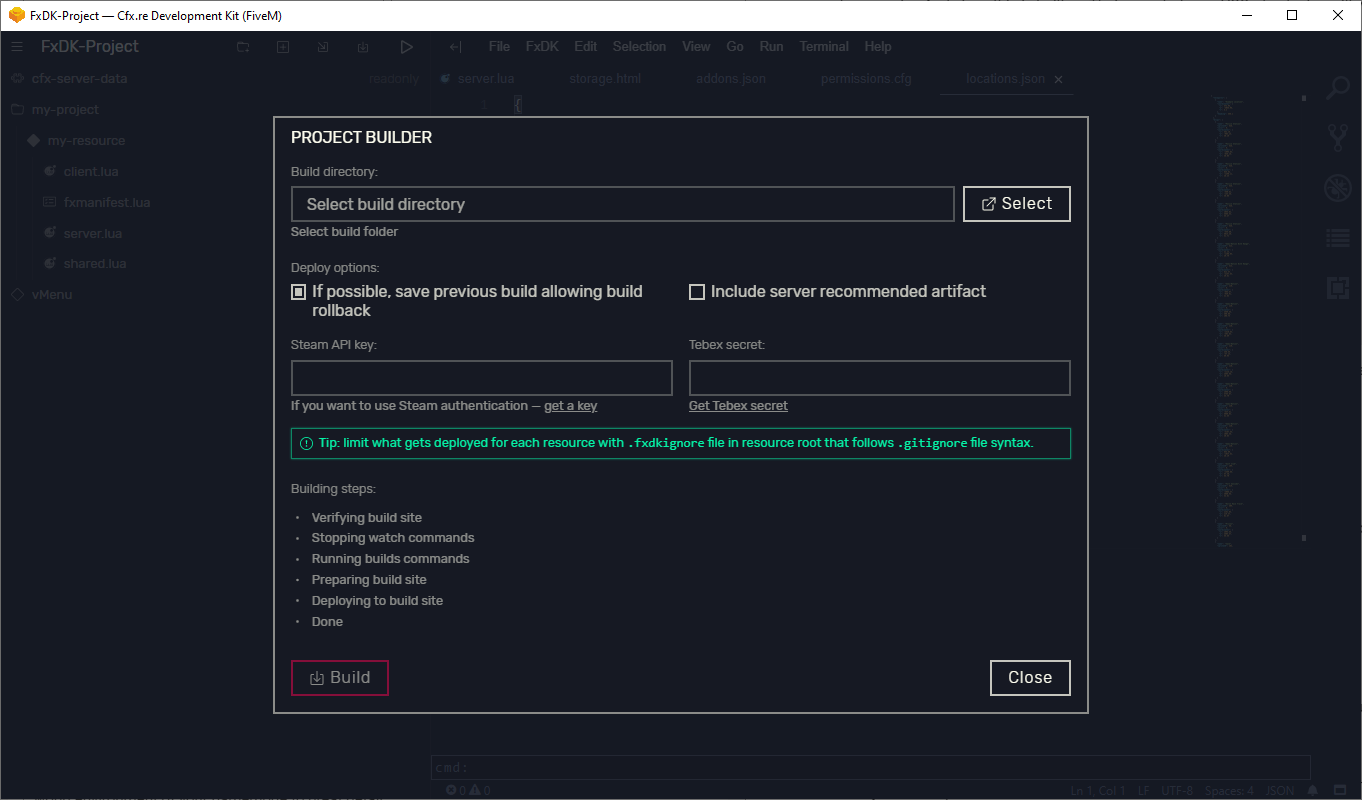Click the Build button
This screenshot has height=800, width=1362.
point(339,678)
